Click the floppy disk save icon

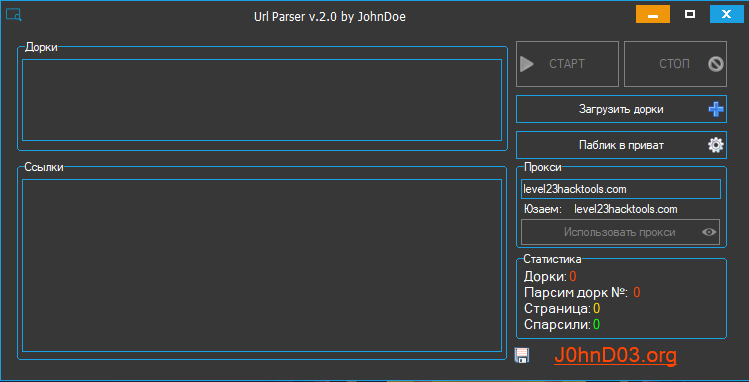[522, 355]
